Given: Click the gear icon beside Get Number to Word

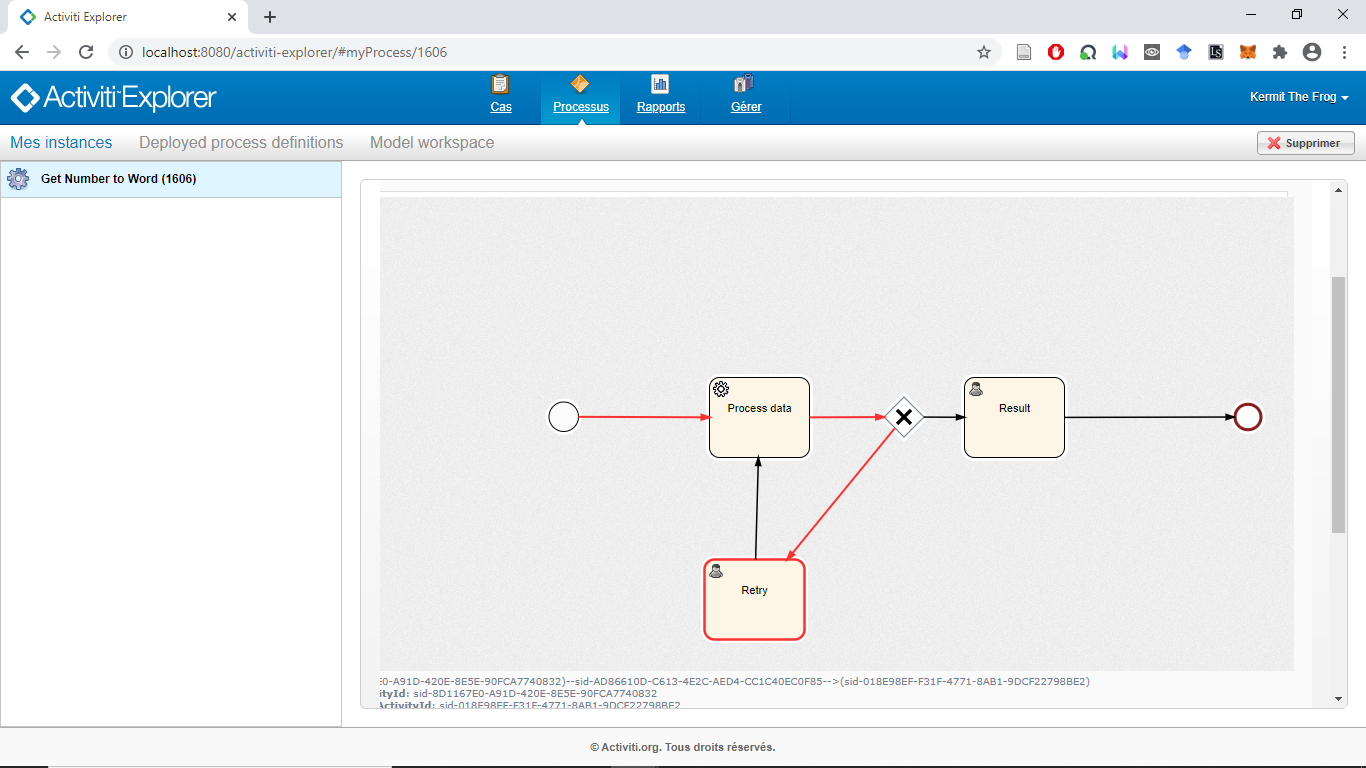Looking at the screenshot, I should point(18,179).
